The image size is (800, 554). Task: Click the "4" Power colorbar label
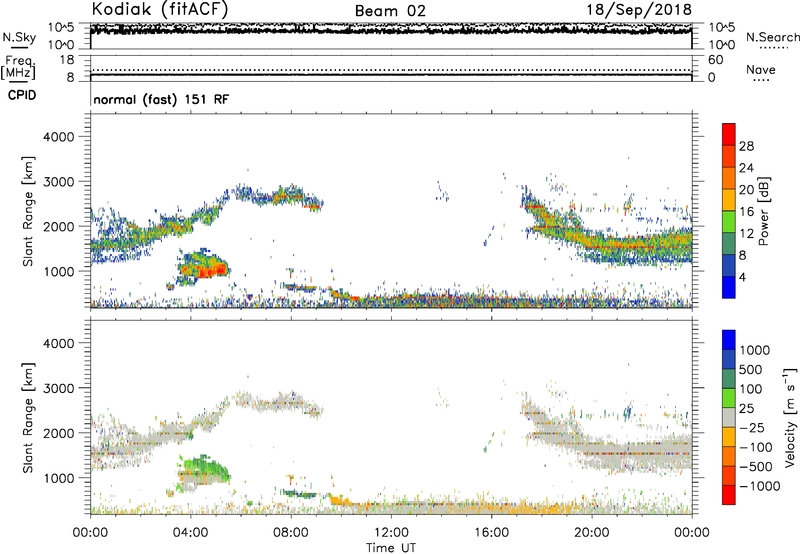(742, 277)
